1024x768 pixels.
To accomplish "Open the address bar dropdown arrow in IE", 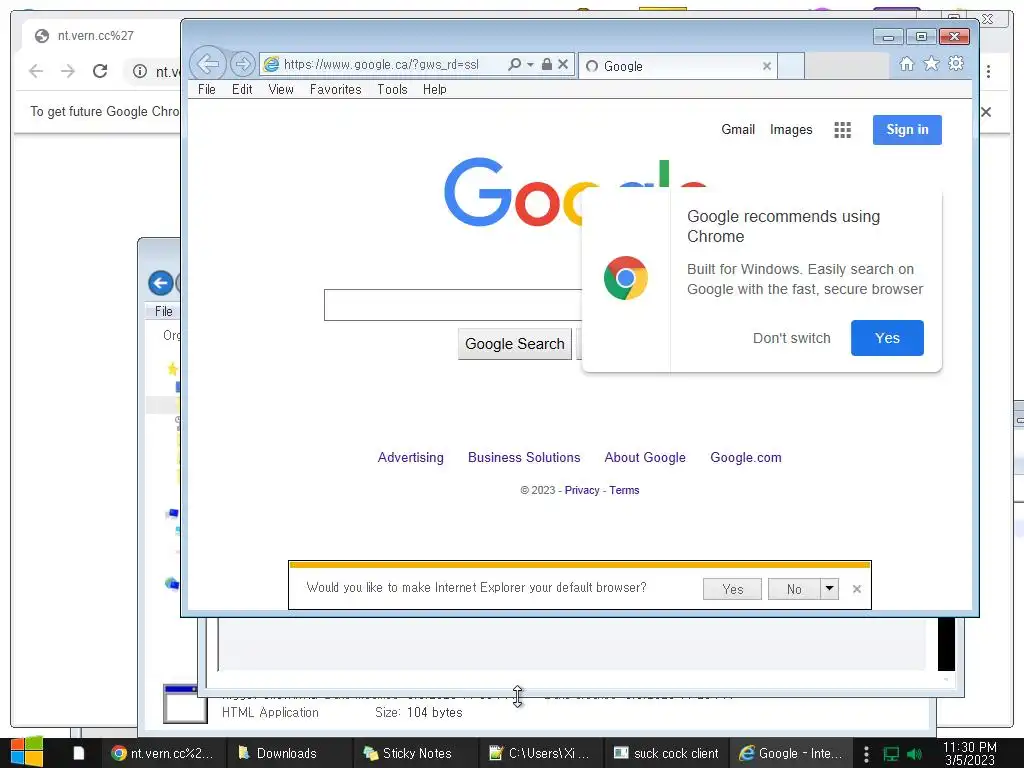I will click(x=530, y=64).
